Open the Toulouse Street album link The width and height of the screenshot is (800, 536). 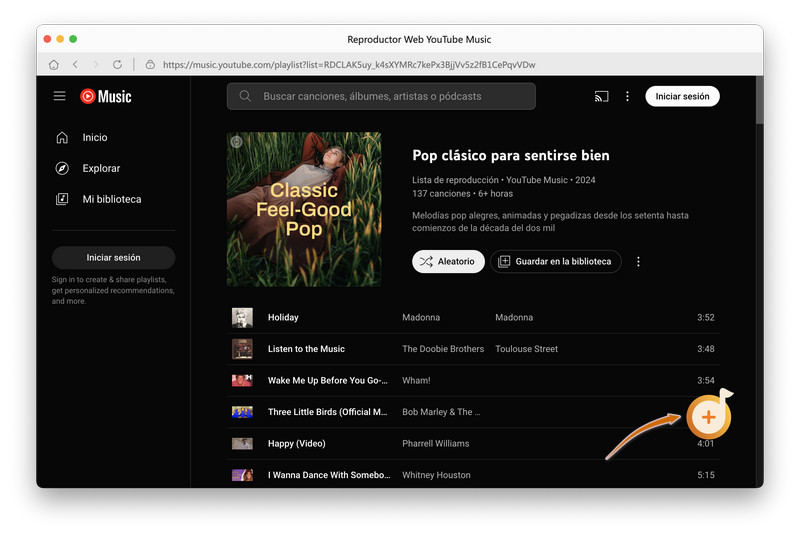coord(527,349)
